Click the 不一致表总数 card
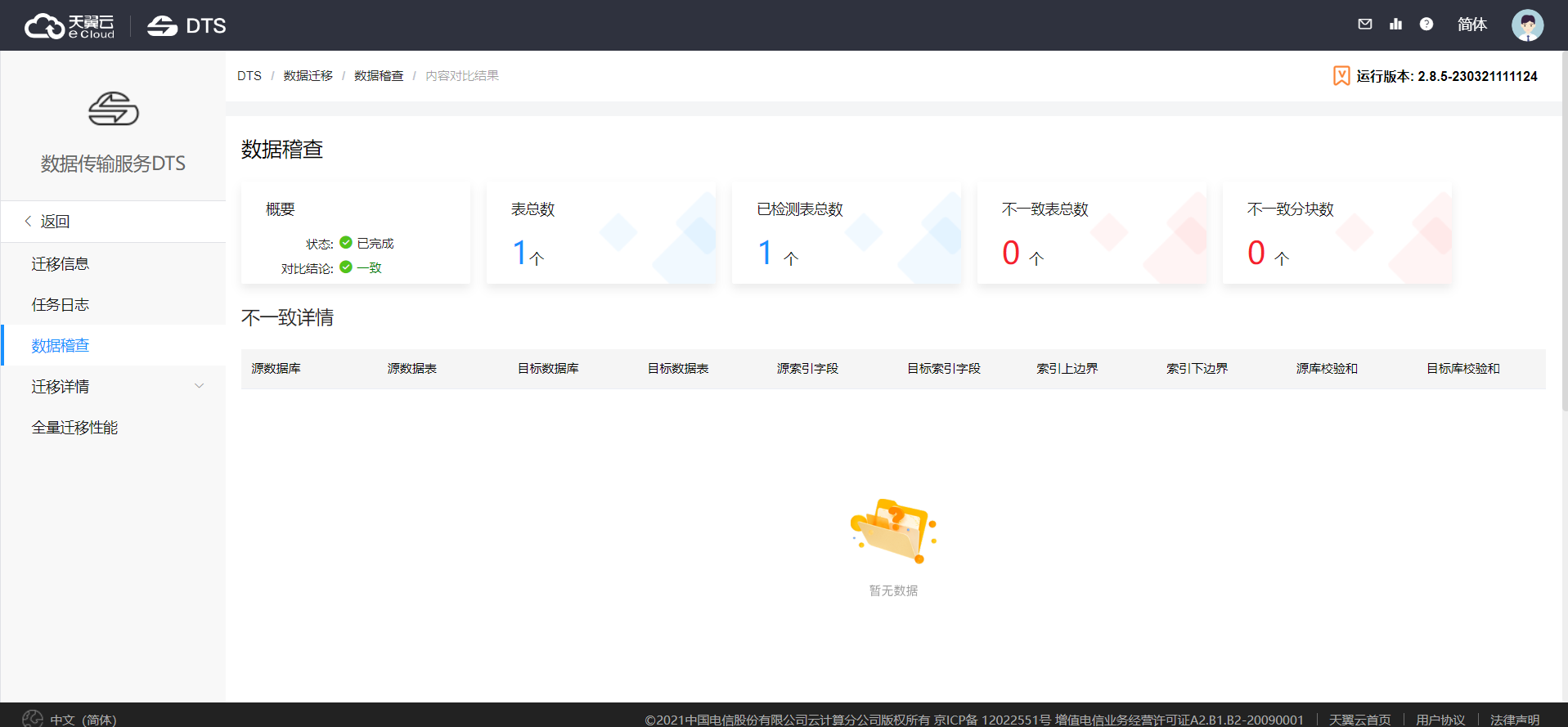Viewport: 1568px width, 727px height. click(x=1091, y=233)
